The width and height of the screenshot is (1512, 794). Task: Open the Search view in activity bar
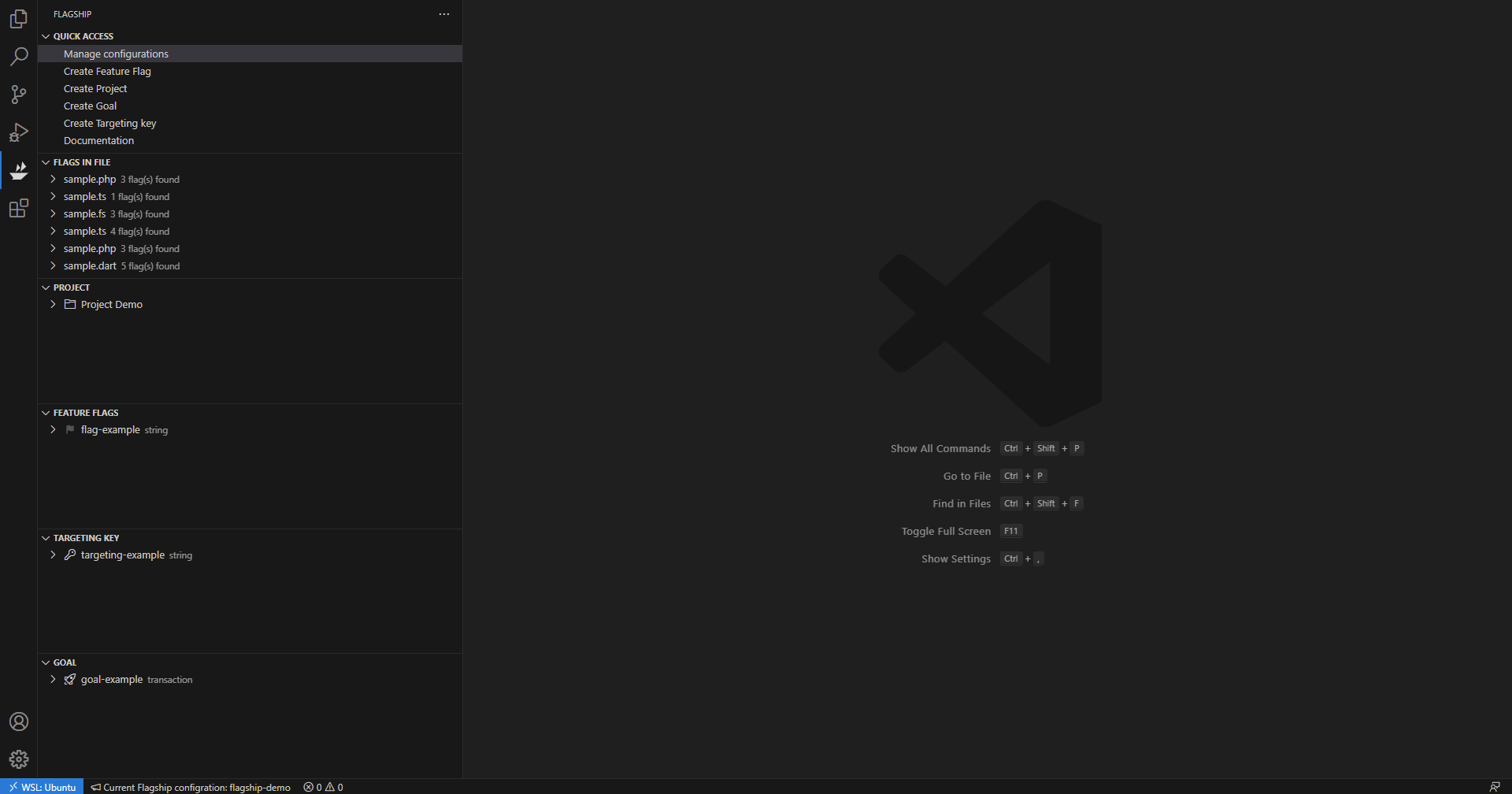19,57
